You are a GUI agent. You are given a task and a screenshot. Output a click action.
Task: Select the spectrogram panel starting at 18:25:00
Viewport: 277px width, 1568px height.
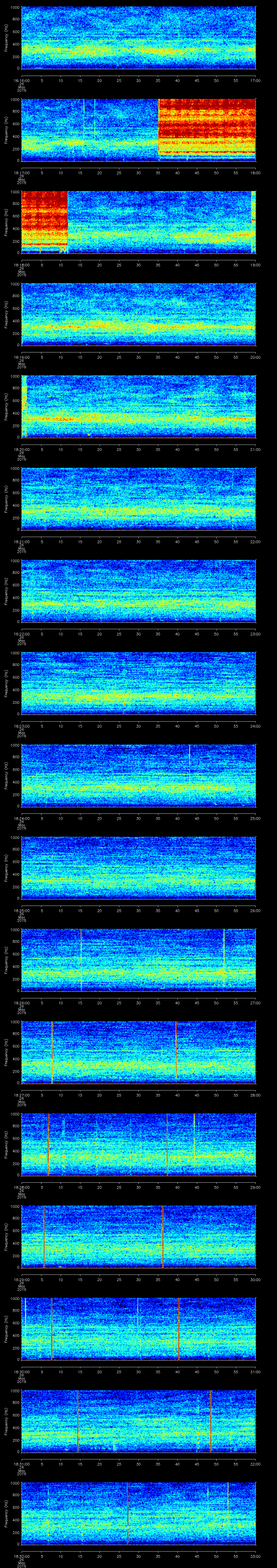[138, 868]
